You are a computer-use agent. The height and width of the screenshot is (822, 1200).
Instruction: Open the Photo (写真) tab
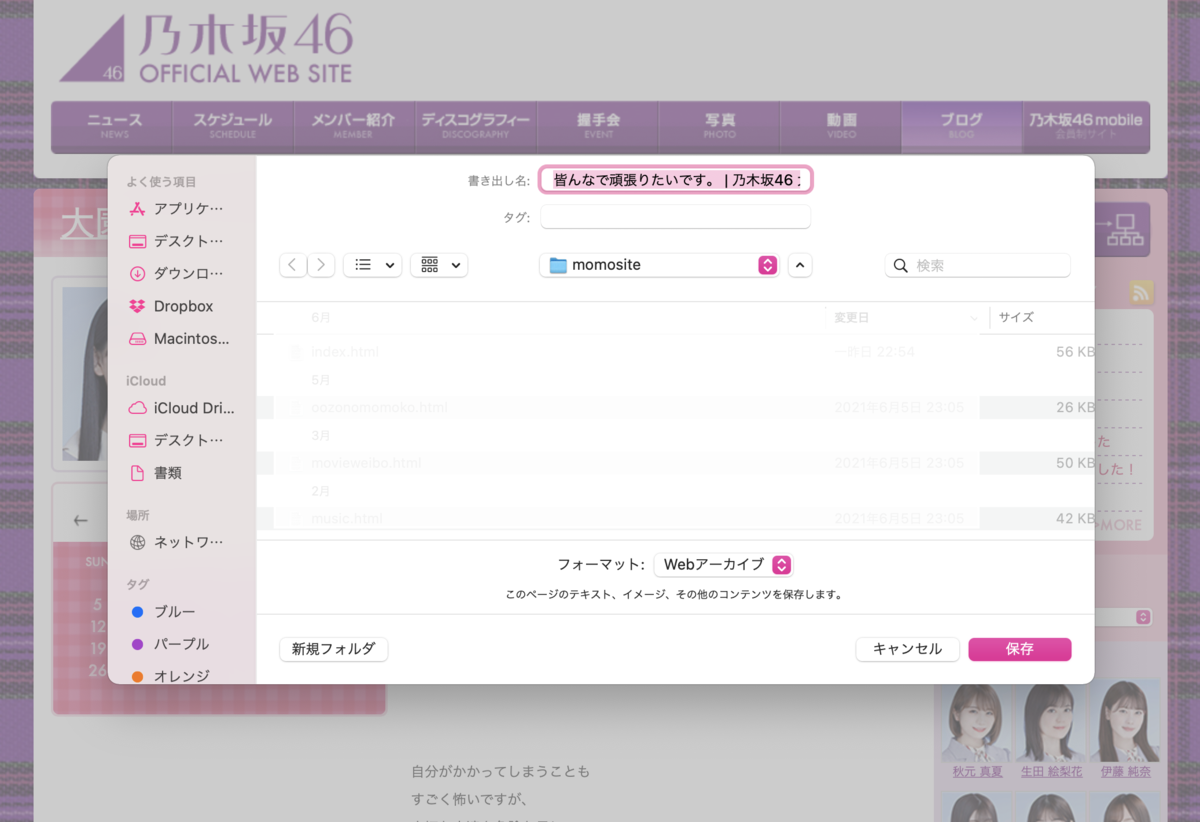(x=719, y=125)
